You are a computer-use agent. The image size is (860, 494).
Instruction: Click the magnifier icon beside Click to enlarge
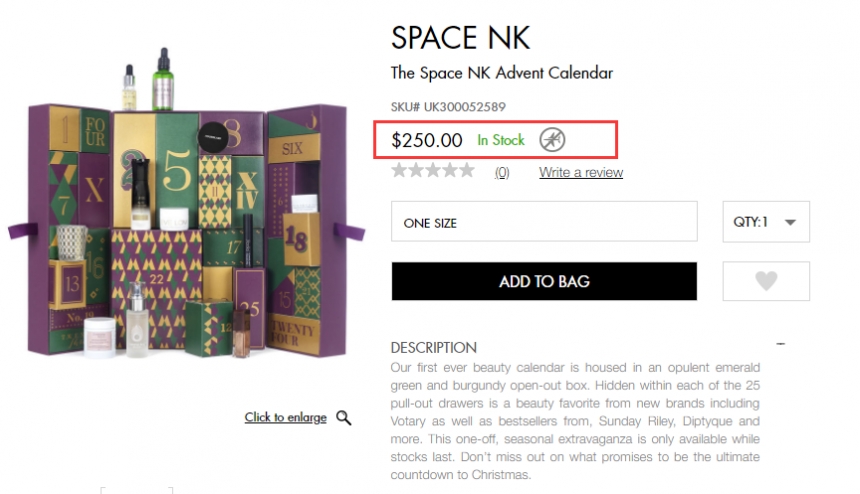344,418
